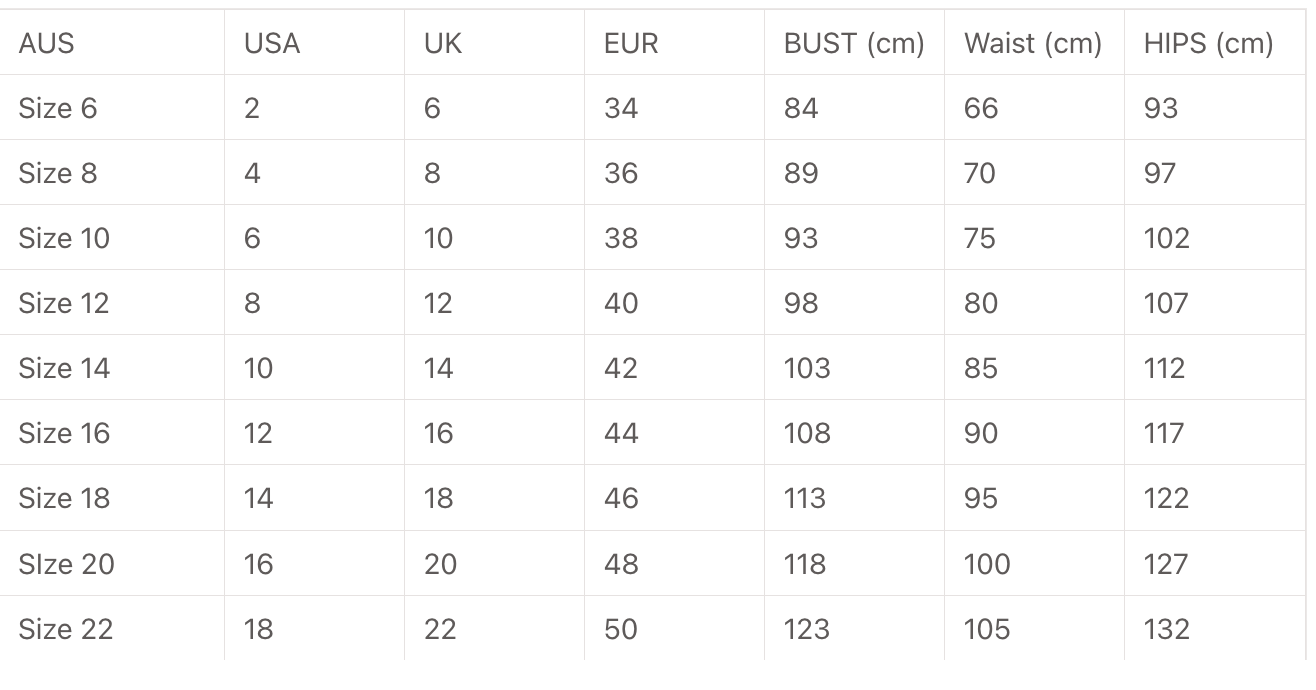Click the Size 22 row label
The height and width of the screenshot is (690, 1316).
(66, 629)
